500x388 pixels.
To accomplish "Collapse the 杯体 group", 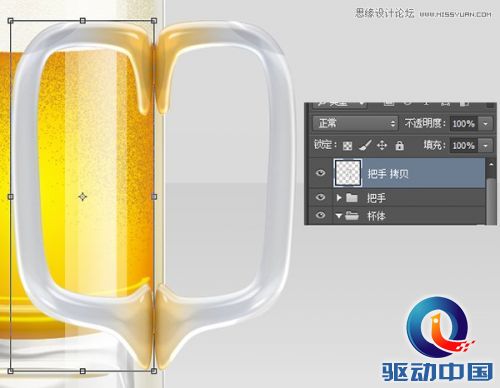I will pyautogui.click(x=339, y=216).
